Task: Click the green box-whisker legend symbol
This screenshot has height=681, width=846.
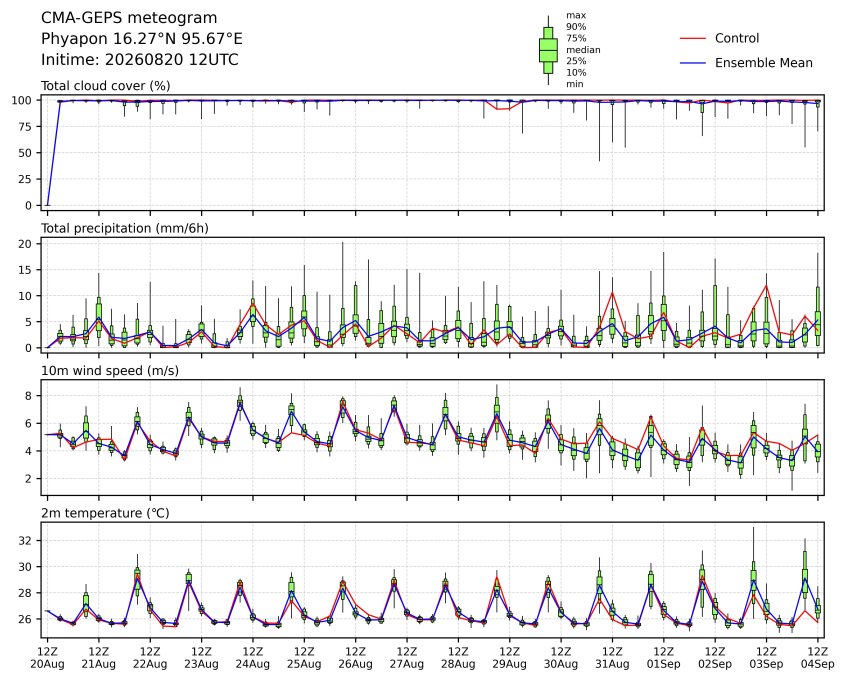Action: point(548,50)
